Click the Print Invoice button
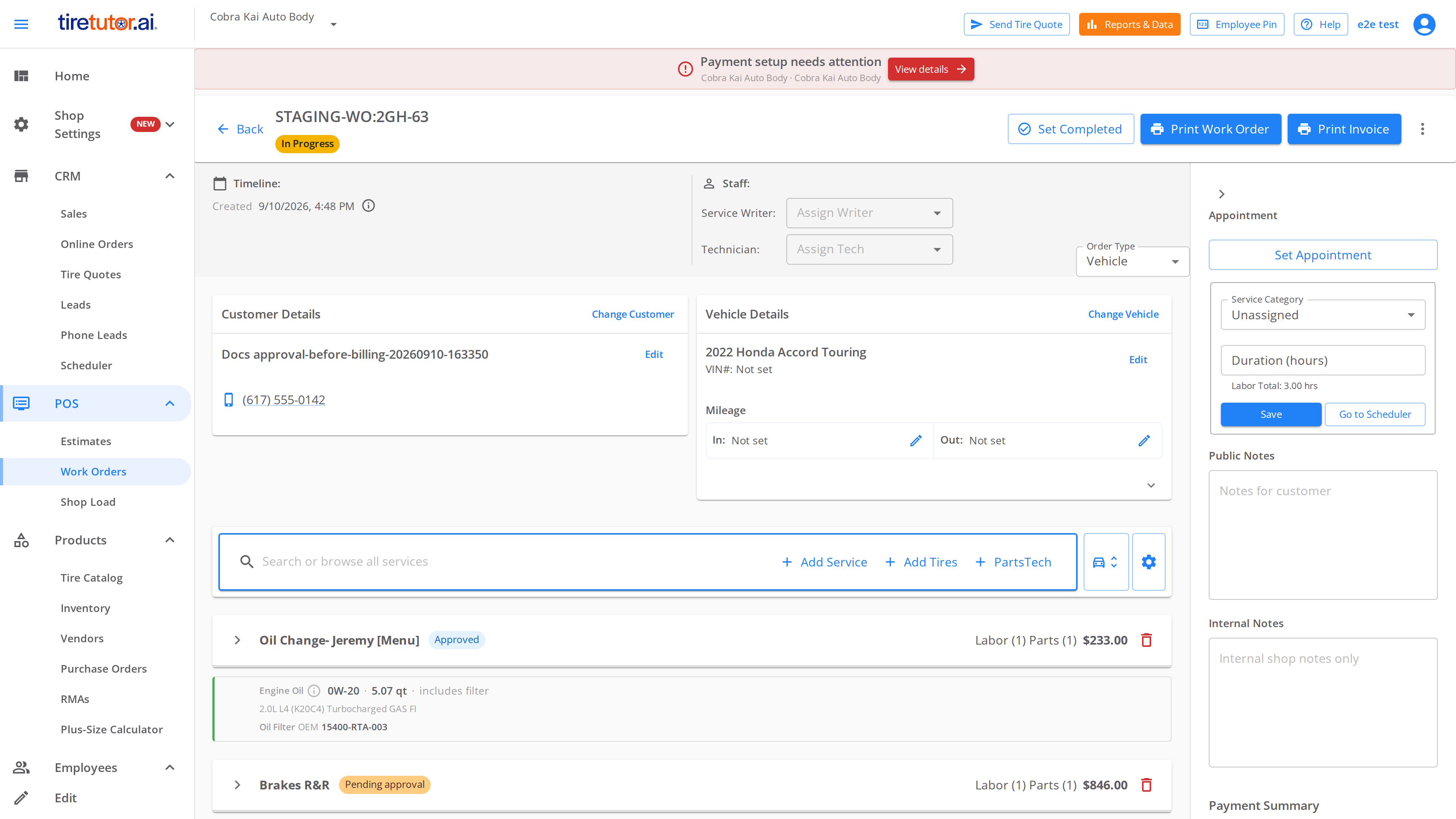1456x819 pixels. 1344,129
